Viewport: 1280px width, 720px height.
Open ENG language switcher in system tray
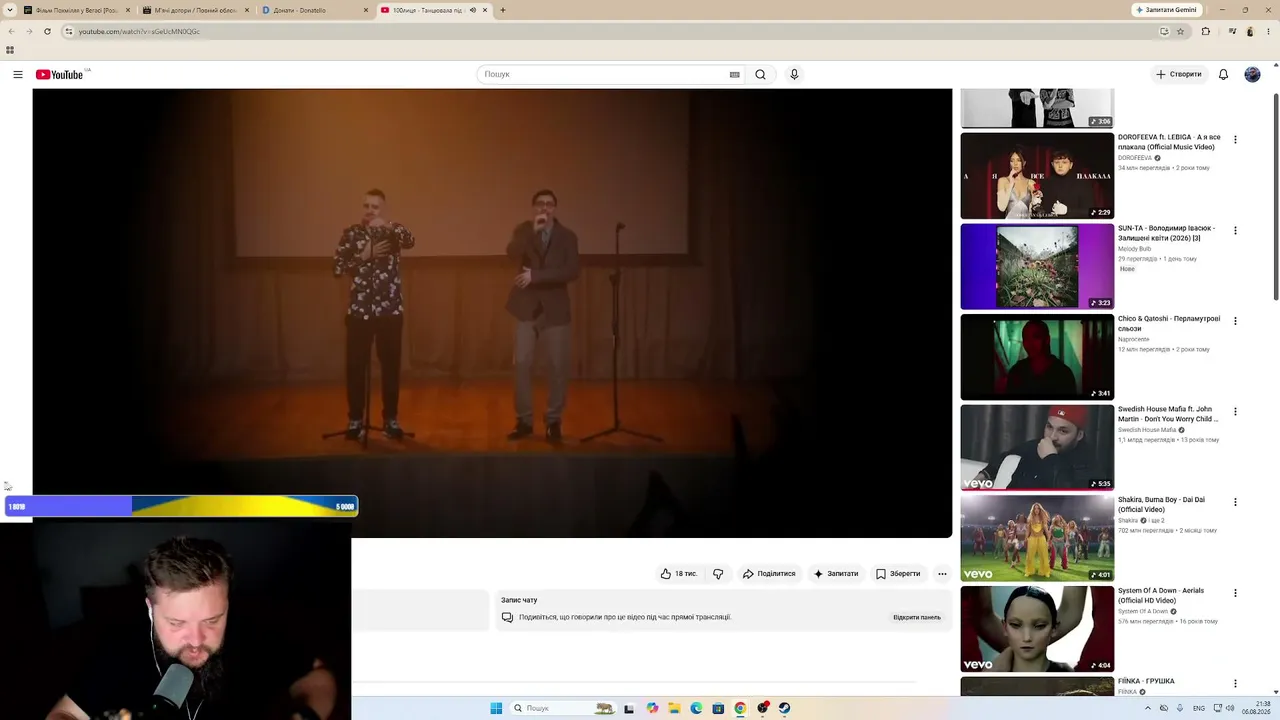click(x=1199, y=708)
